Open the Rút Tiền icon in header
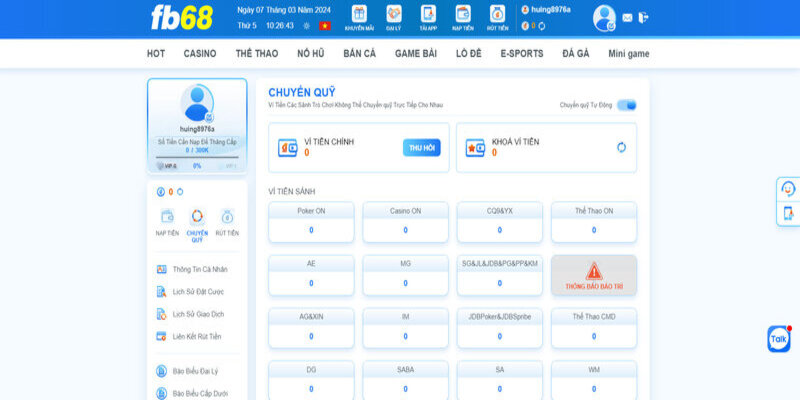Image resolution: width=800 pixels, height=400 pixels. (497, 14)
